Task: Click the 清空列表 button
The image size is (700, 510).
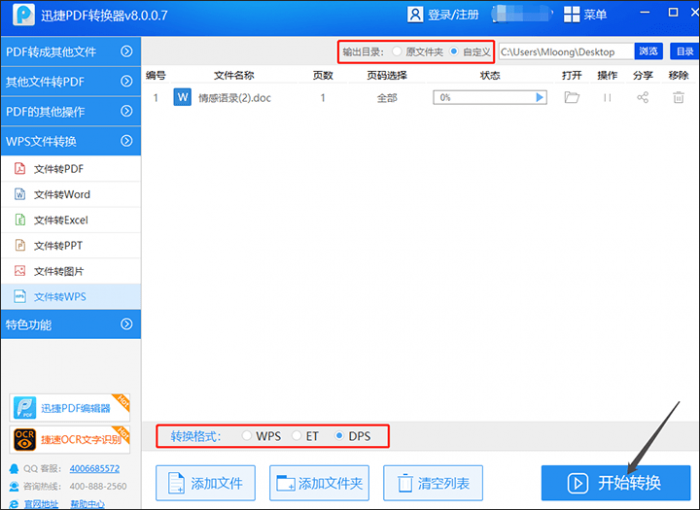Action: click(433, 483)
